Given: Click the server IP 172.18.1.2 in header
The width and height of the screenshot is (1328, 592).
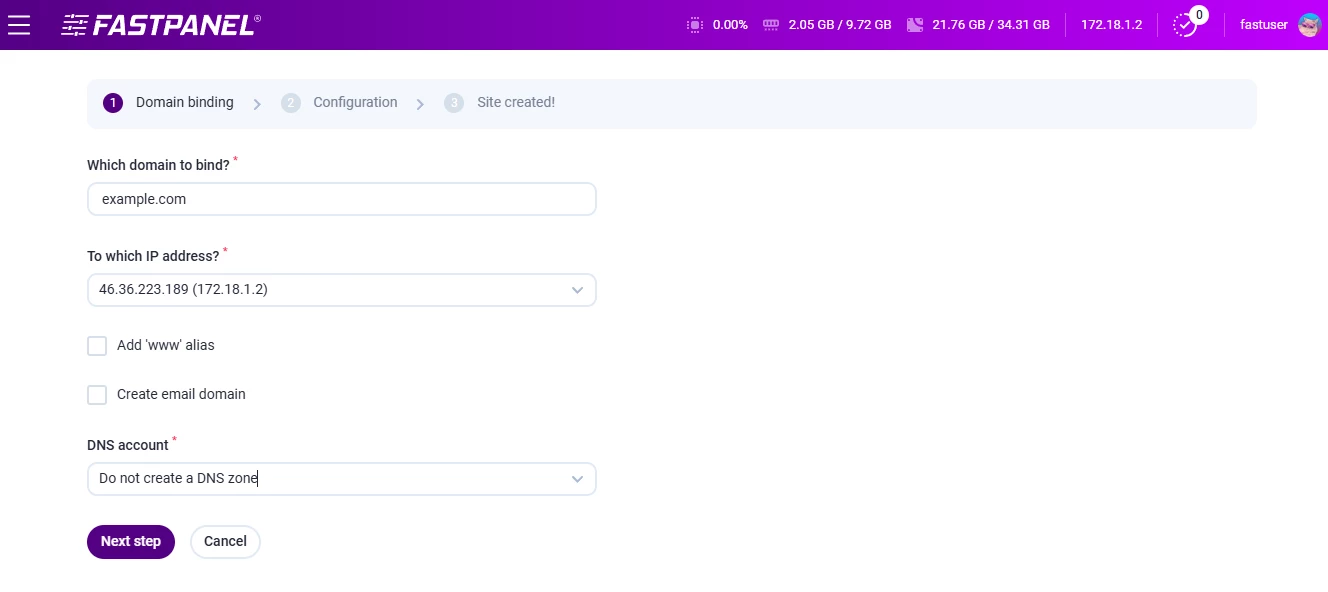Looking at the screenshot, I should point(1111,24).
